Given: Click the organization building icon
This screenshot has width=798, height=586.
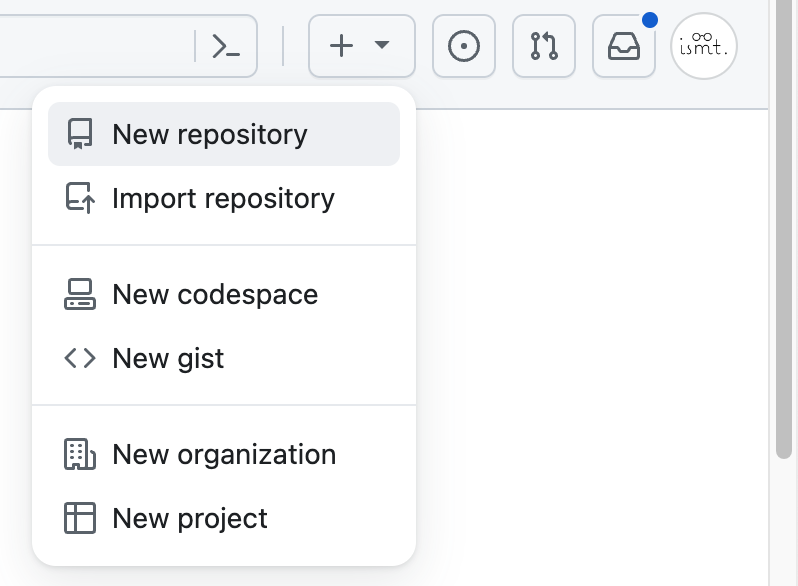Looking at the screenshot, I should (80, 454).
